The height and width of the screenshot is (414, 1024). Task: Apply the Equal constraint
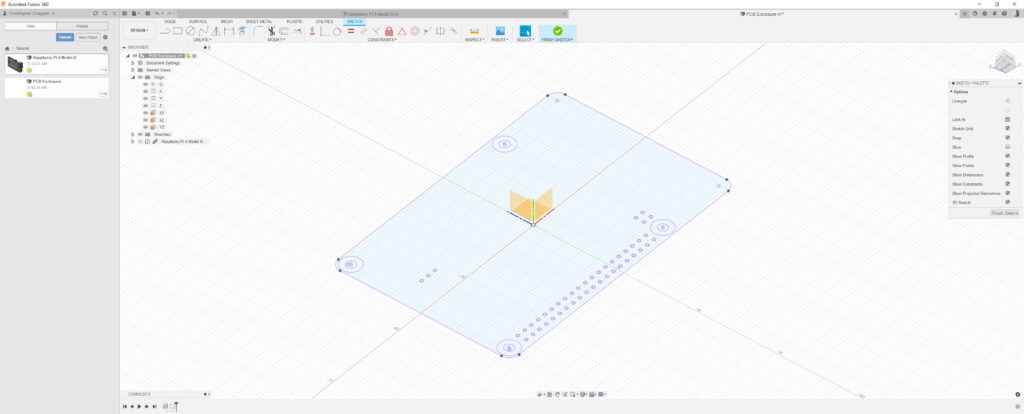click(x=351, y=31)
